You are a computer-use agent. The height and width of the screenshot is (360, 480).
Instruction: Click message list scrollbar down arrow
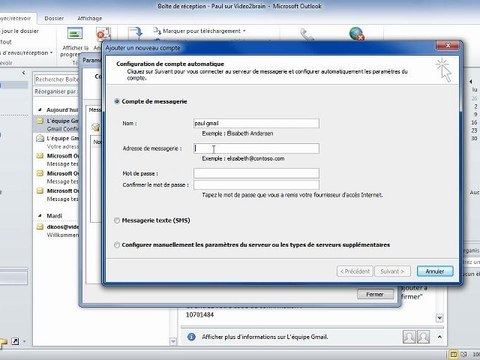coord(173,341)
